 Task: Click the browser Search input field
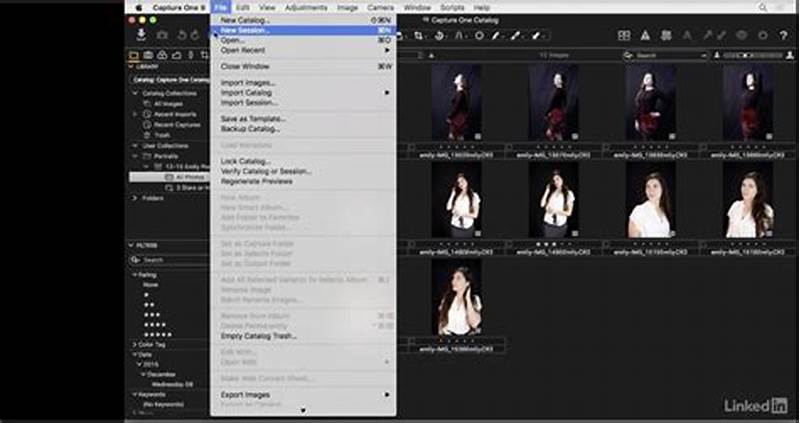click(x=665, y=55)
